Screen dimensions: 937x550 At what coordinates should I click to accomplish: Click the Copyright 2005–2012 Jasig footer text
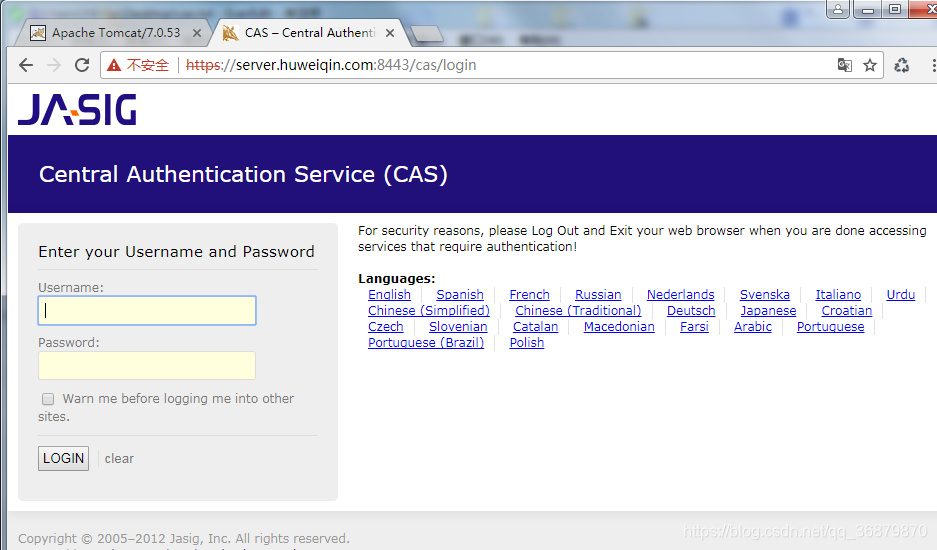click(183, 539)
